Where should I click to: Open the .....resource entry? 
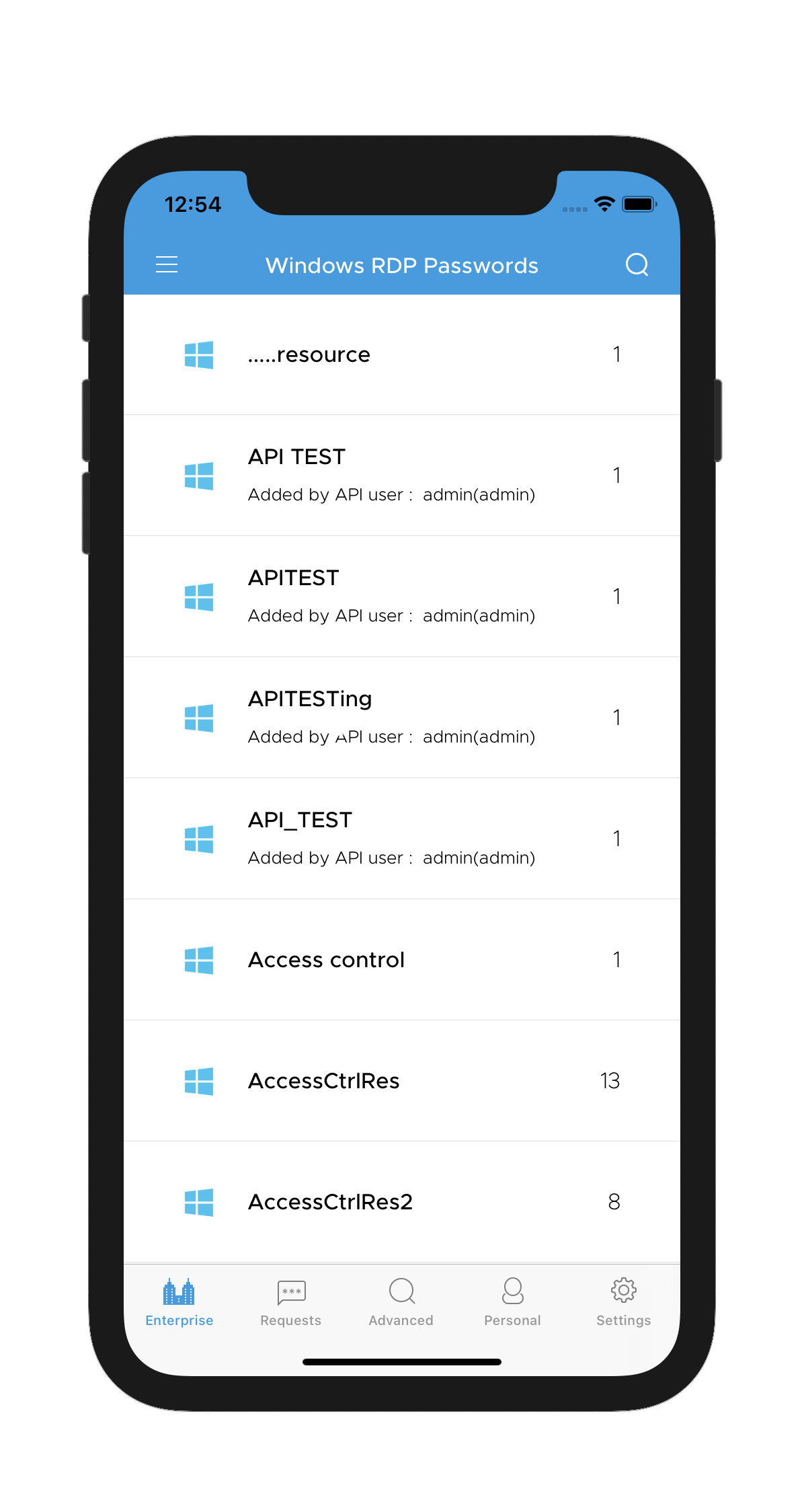[x=402, y=354]
